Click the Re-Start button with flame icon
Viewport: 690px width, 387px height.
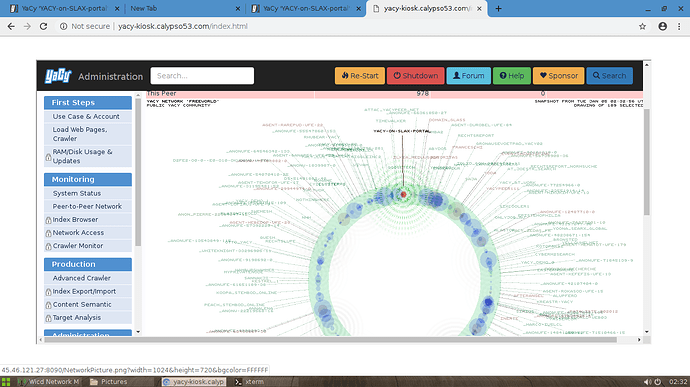360,76
